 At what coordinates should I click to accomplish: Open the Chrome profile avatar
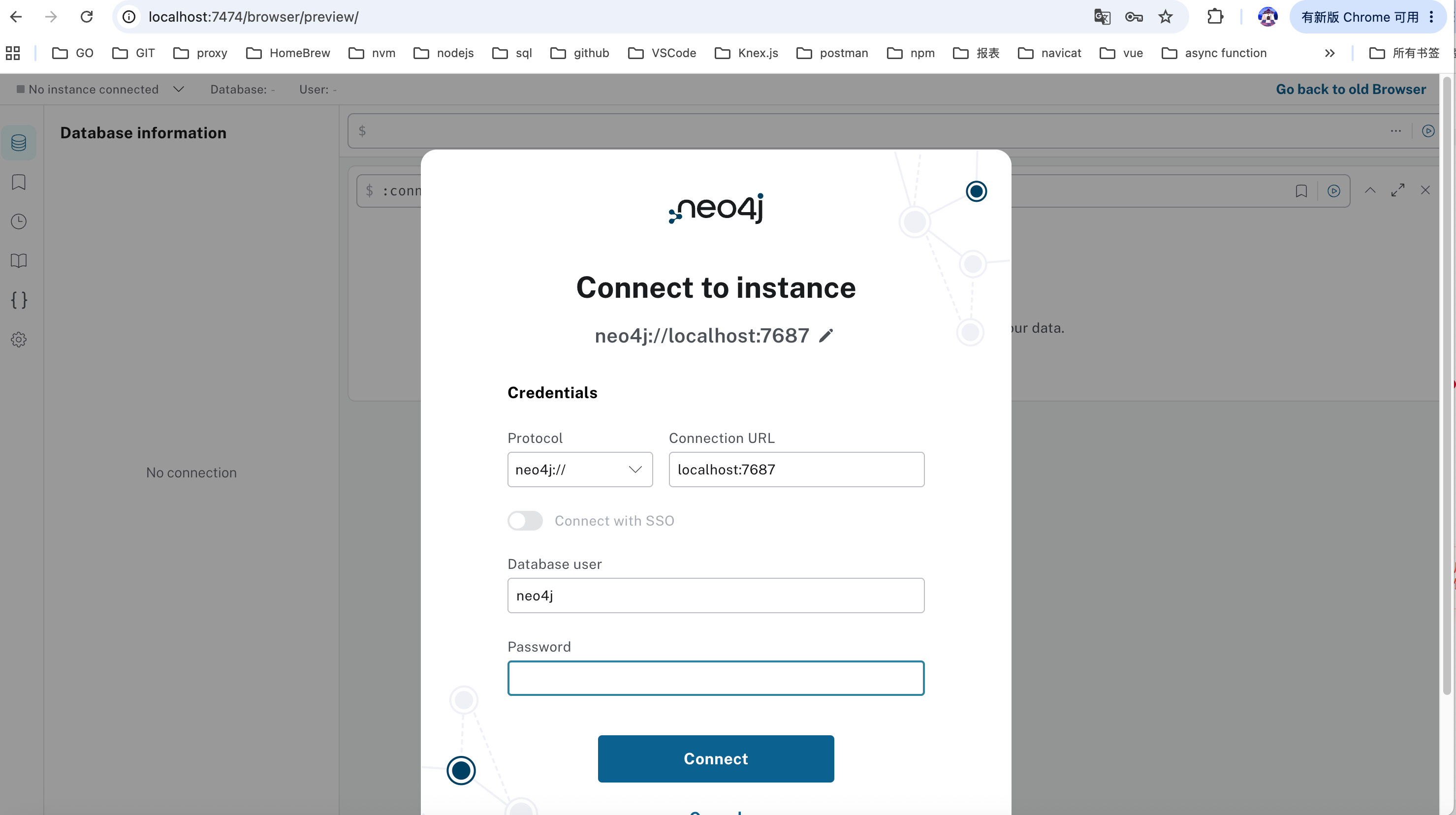pyautogui.click(x=1268, y=17)
